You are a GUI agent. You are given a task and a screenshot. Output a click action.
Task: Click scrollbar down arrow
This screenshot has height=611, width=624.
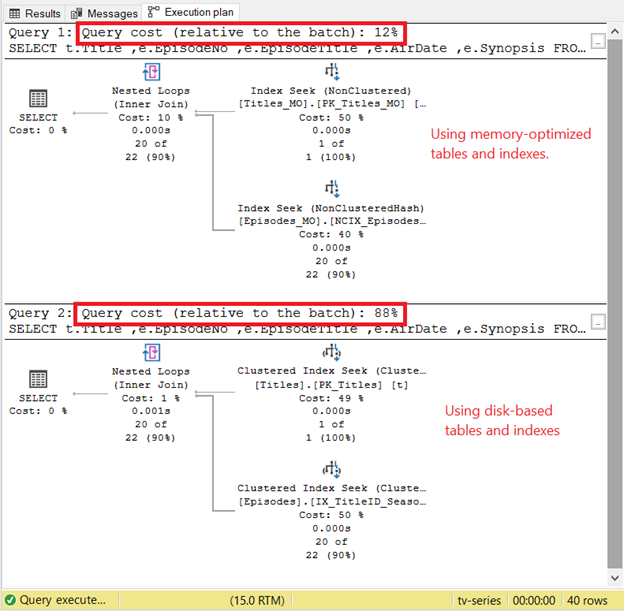point(615,578)
